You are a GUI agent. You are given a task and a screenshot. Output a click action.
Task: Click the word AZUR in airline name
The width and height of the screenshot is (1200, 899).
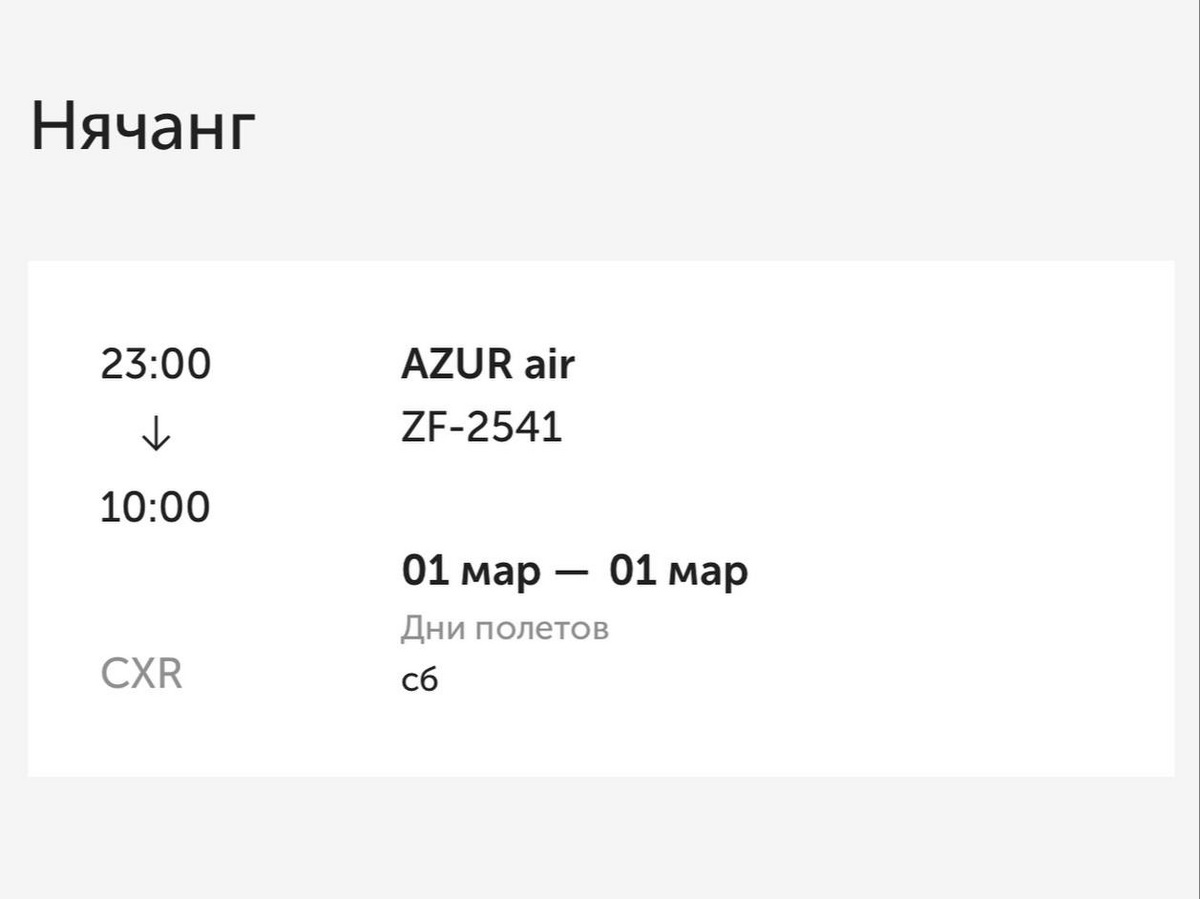(456, 365)
